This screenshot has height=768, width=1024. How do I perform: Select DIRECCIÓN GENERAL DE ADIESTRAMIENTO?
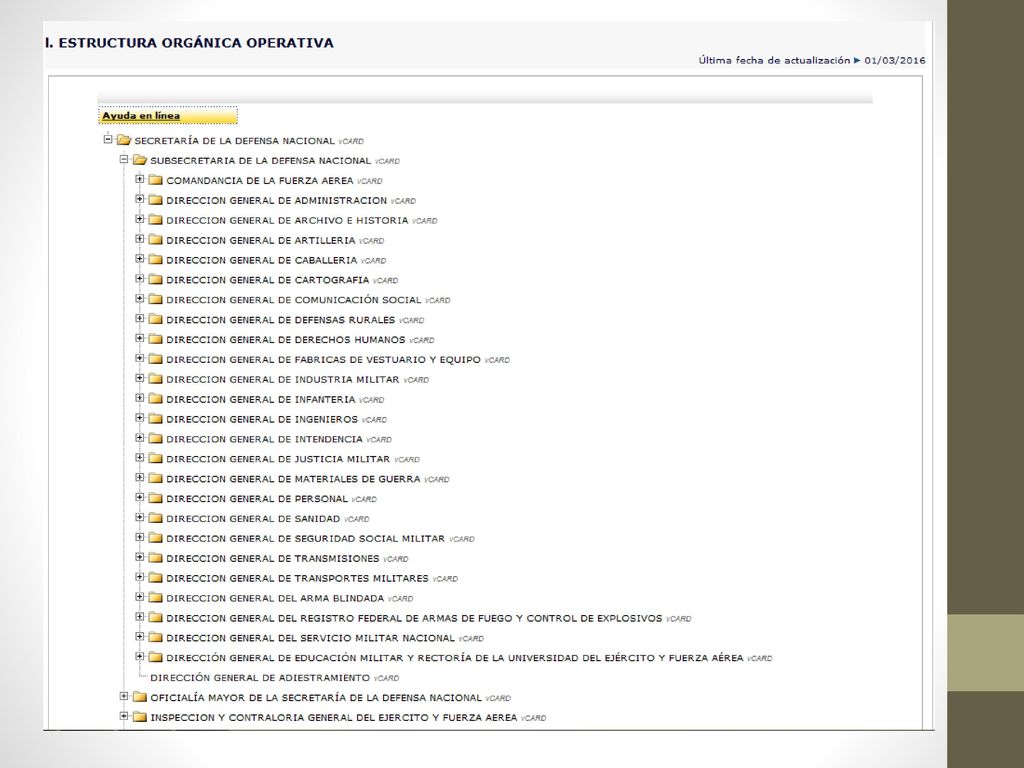click(260, 678)
